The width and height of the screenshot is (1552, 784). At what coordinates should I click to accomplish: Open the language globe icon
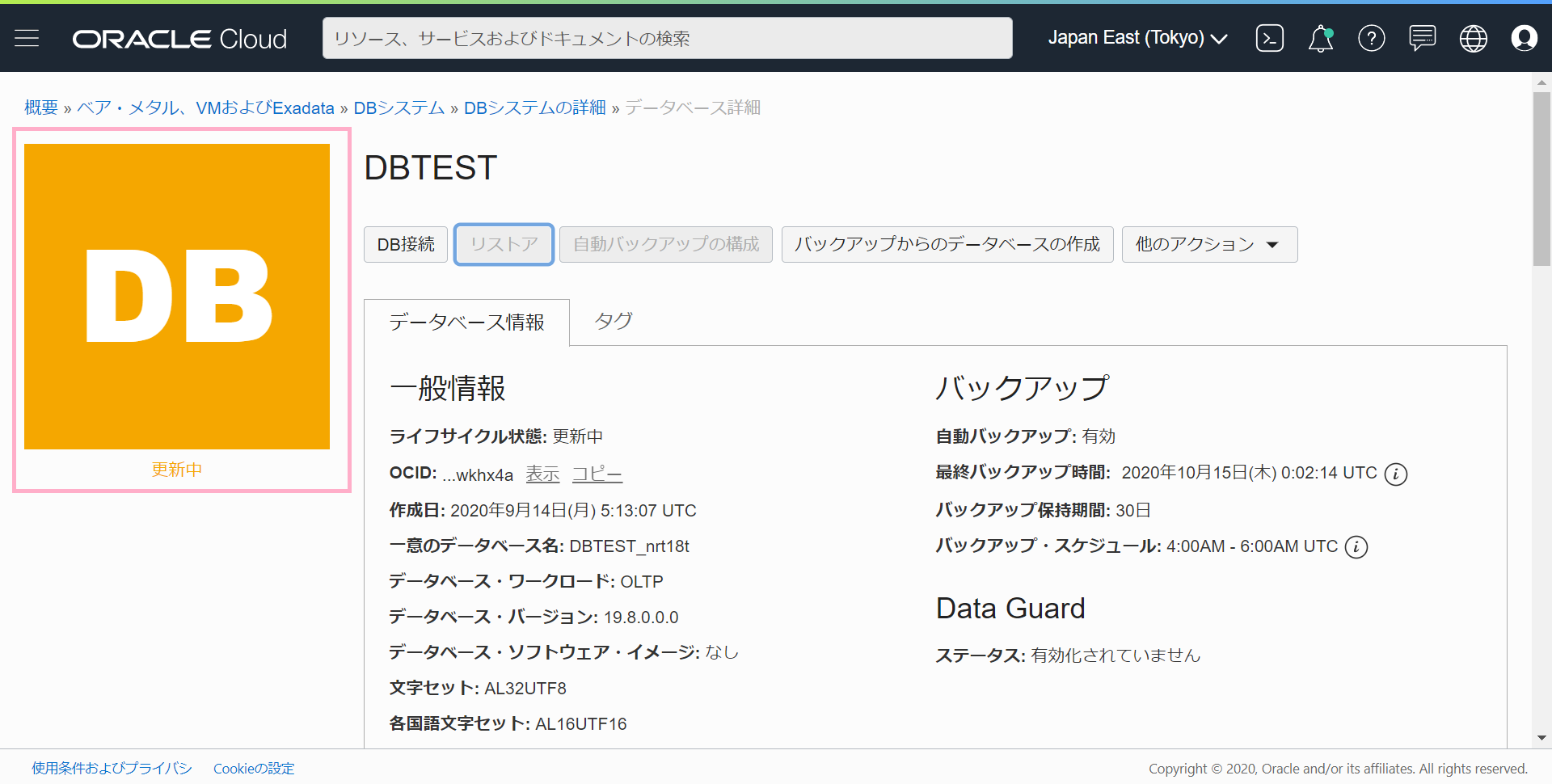tap(1474, 38)
